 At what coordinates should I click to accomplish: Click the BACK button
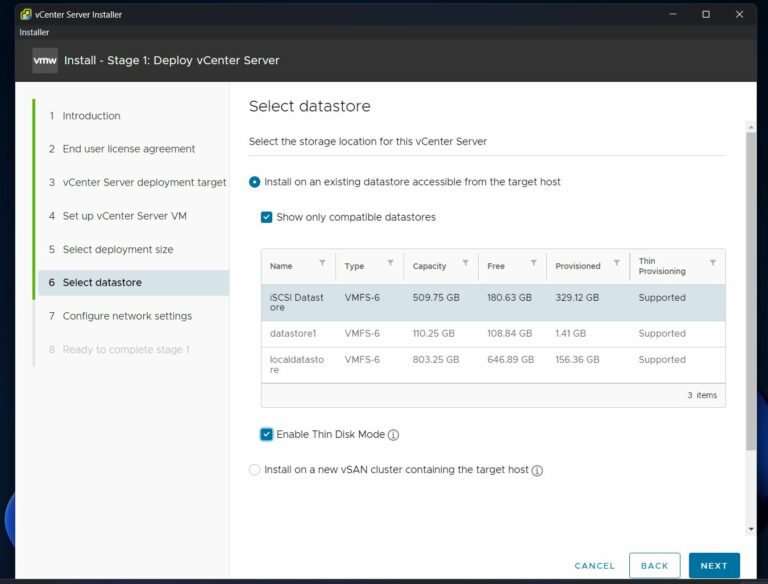coord(654,566)
